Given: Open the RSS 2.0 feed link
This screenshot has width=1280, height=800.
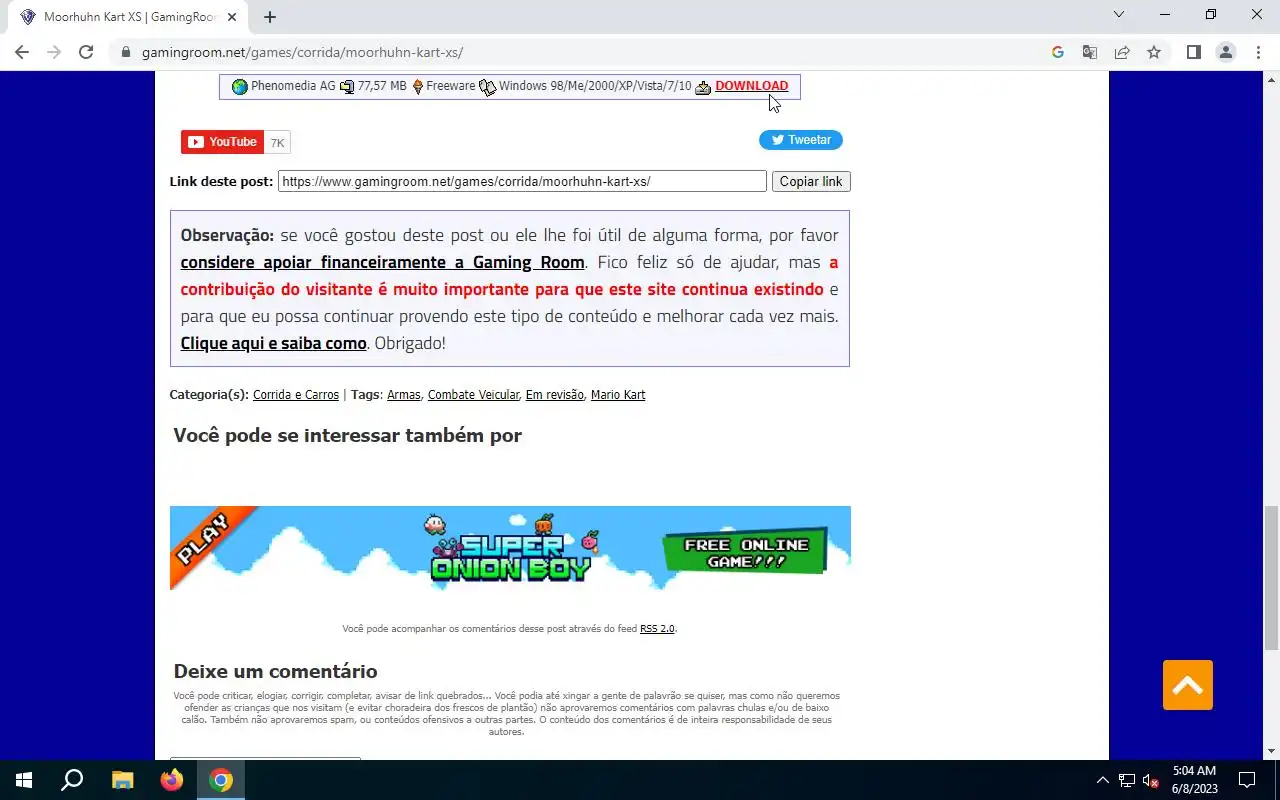Looking at the screenshot, I should coord(657,629).
